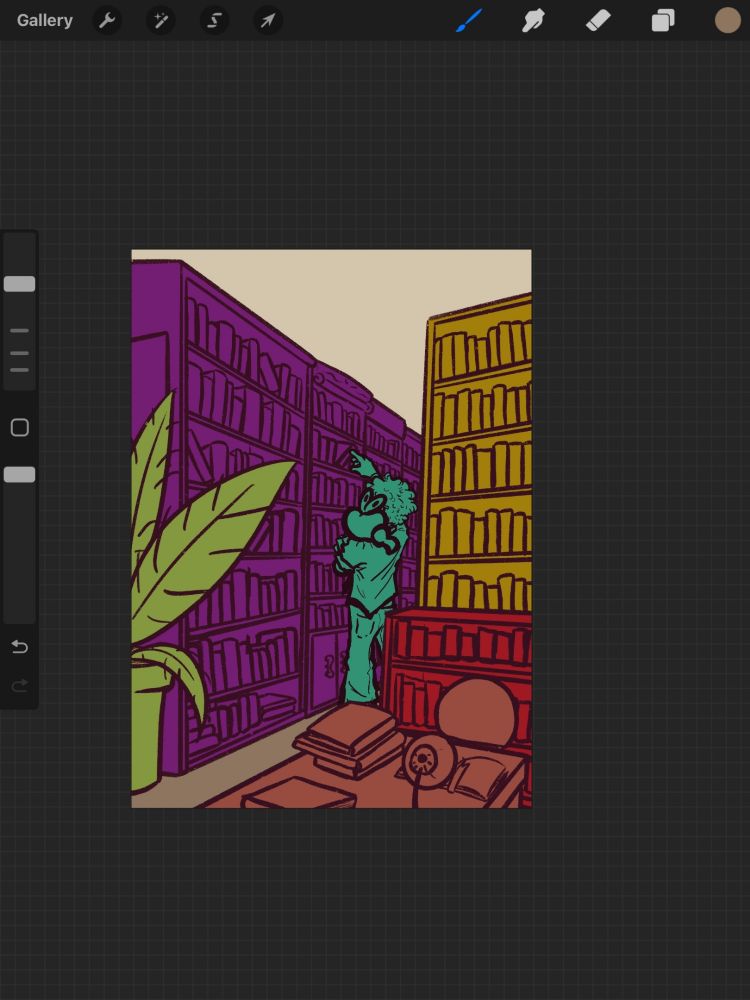The height and width of the screenshot is (1000, 750).
Task: Select the Eraser tool
Action: pos(598,20)
